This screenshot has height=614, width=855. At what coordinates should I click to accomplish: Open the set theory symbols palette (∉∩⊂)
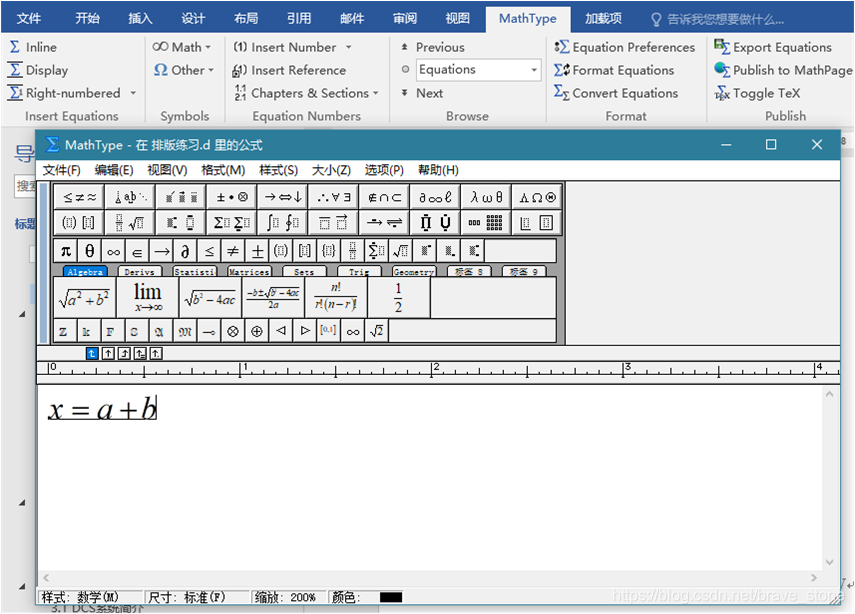tap(384, 197)
